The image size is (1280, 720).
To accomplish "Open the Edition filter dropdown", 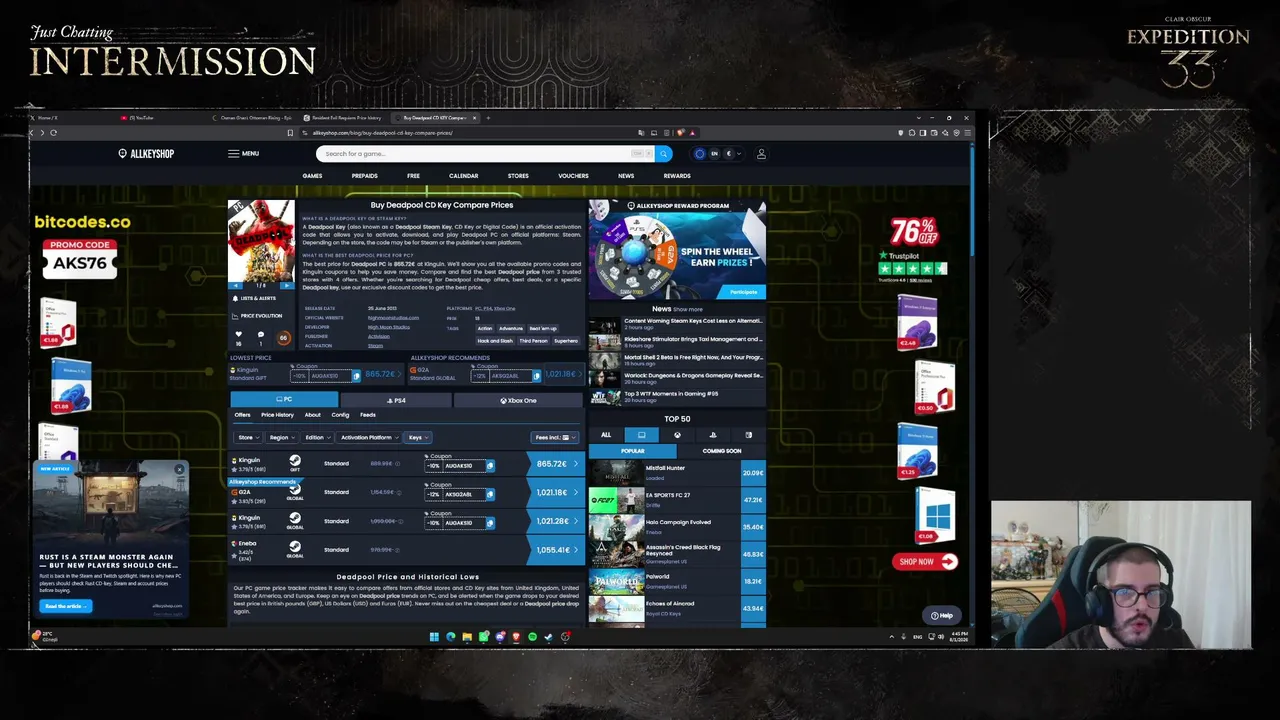I will coord(317,437).
